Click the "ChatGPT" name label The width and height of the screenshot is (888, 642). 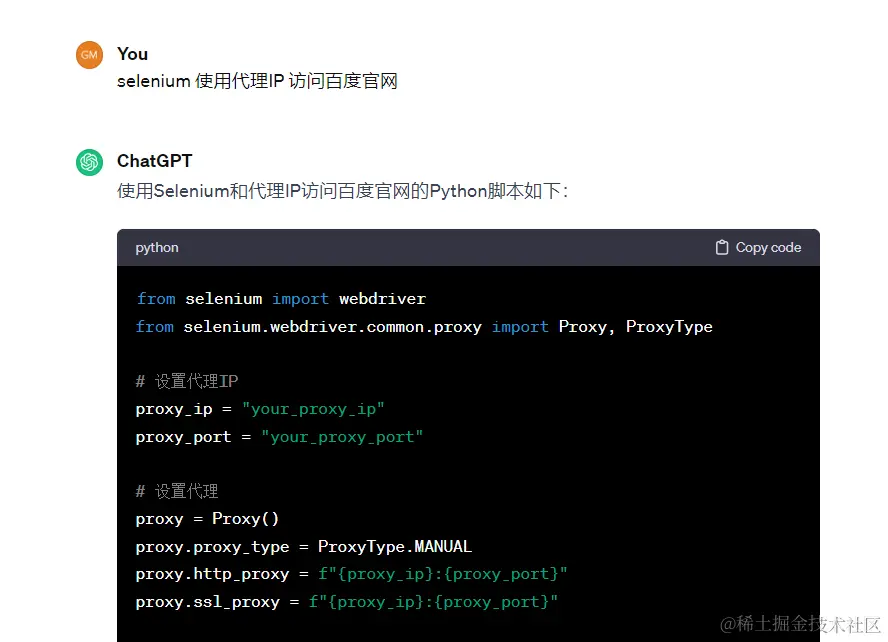155,160
